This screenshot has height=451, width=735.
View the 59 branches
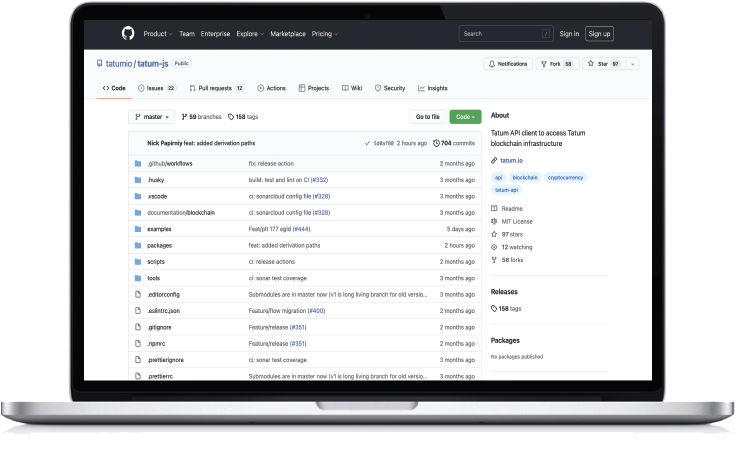201,117
